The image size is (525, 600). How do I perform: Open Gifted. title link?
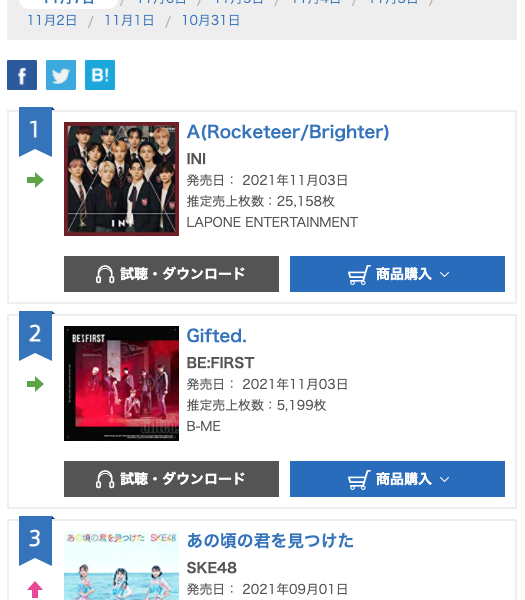click(x=217, y=336)
